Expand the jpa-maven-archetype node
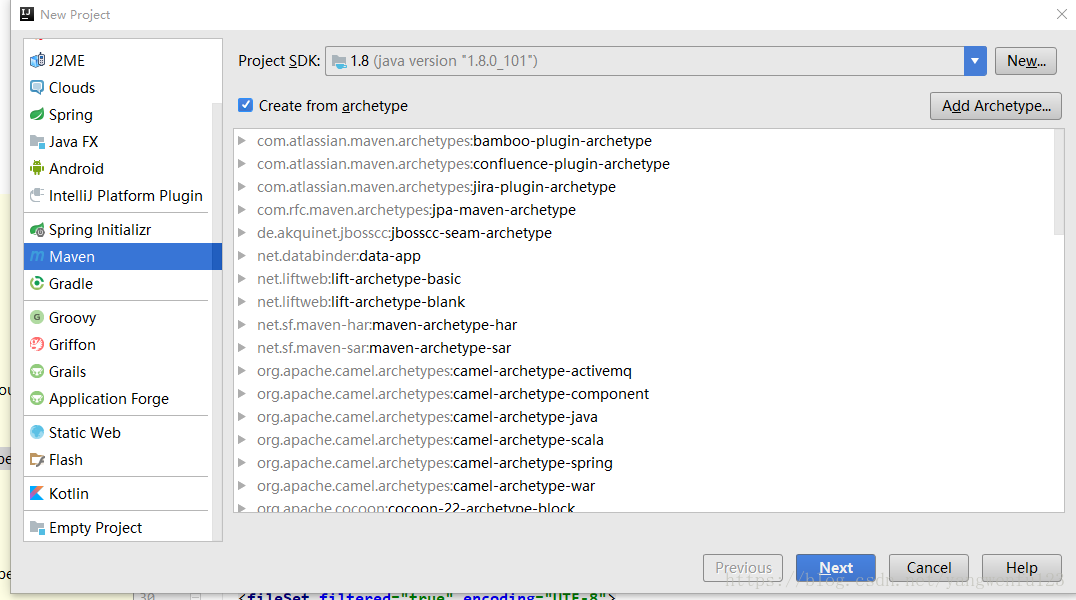The image size is (1076, 600). (x=242, y=209)
